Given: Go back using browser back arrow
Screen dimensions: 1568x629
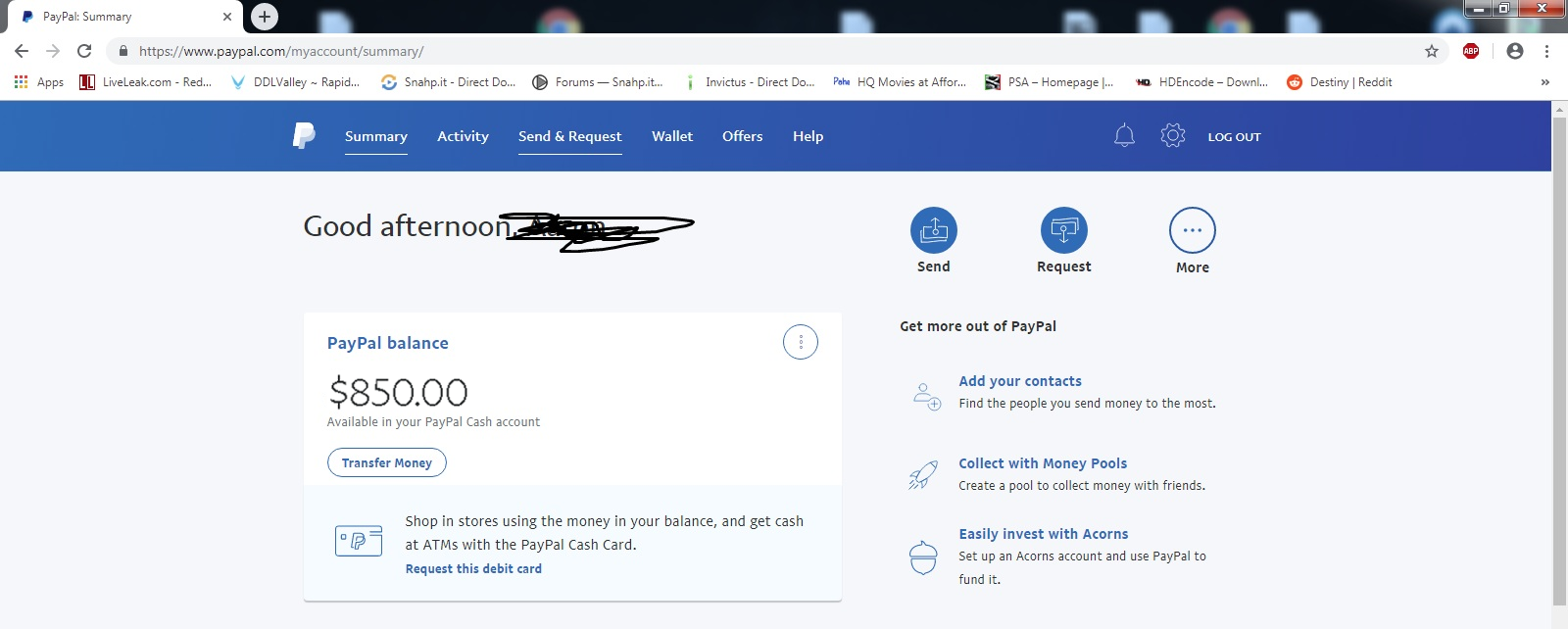Looking at the screenshot, I should pos(22,51).
